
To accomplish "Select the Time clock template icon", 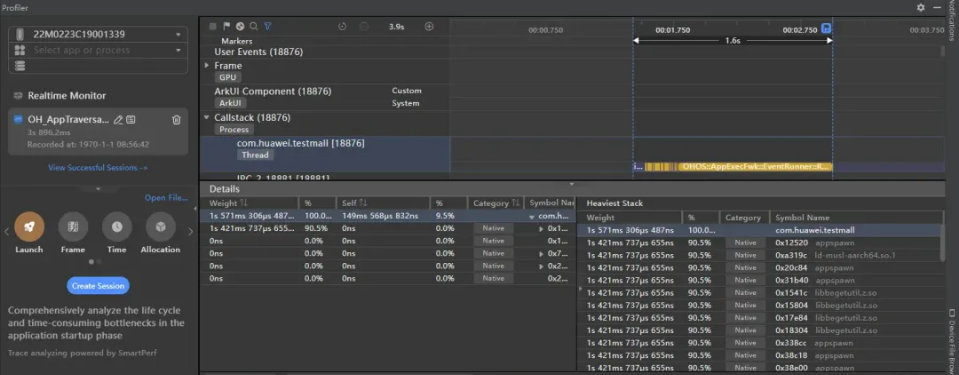I will coord(117,227).
